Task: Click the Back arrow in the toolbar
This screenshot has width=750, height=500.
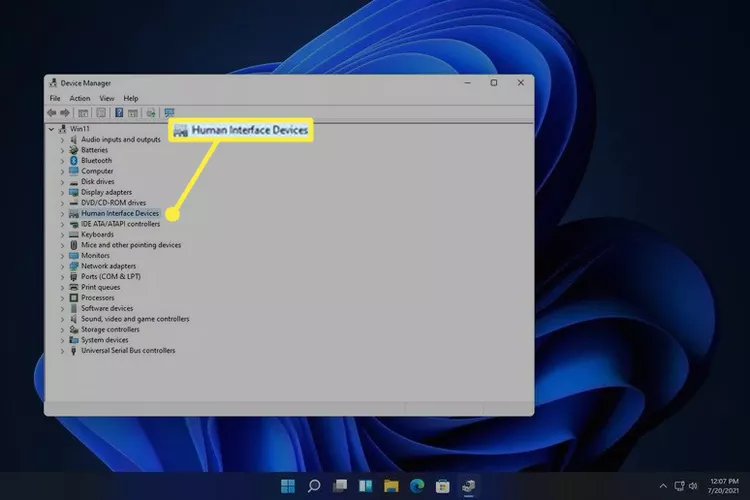Action: pos(52,113)
